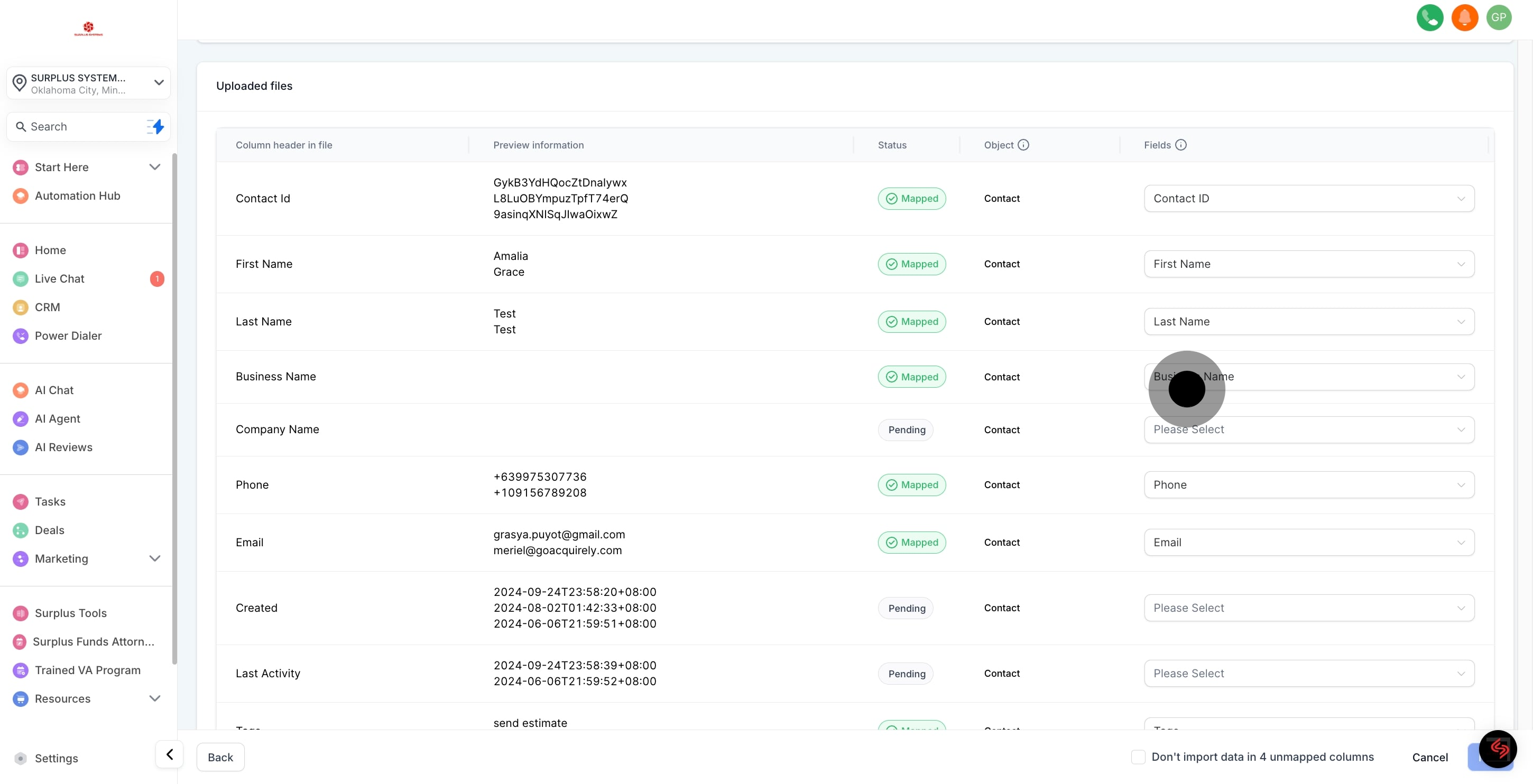1533x784 pixels.
Task: Click the Cancel button
Action: coord(1429,757)
